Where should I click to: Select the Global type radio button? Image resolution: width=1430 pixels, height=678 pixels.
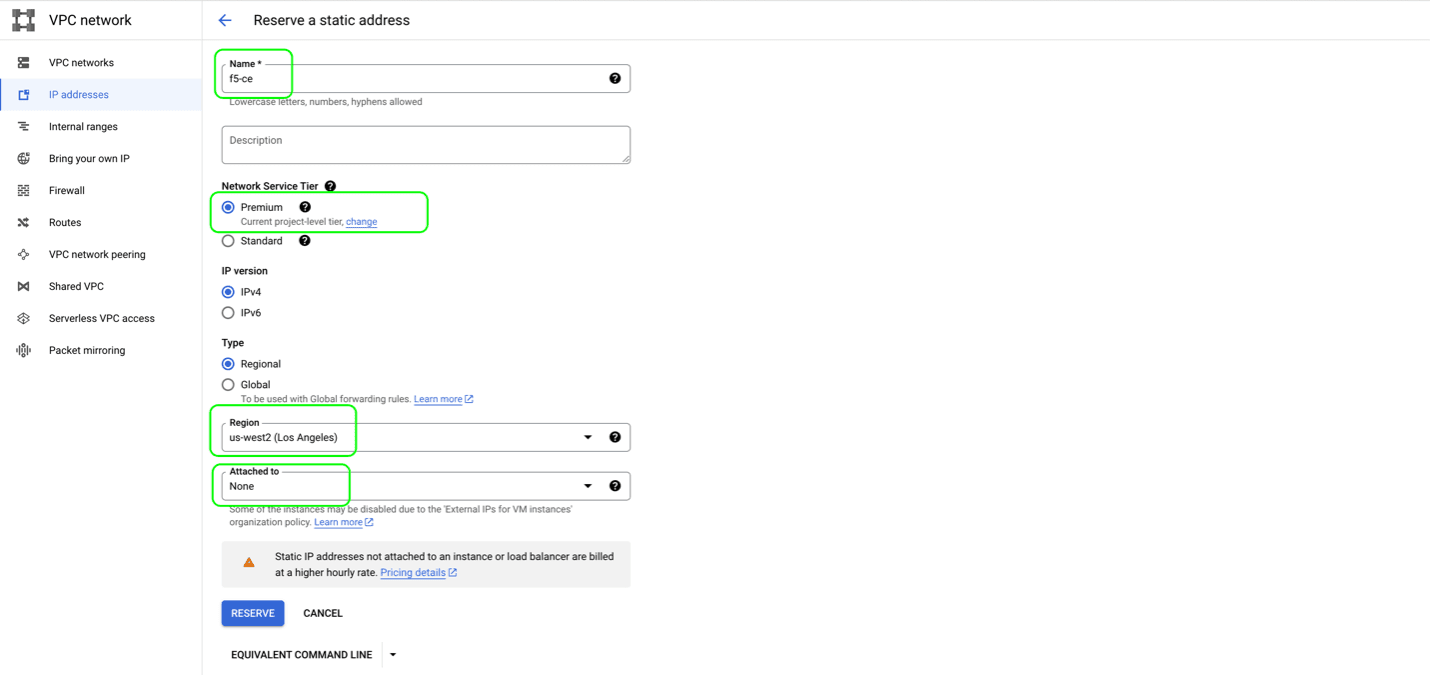(228, 385)
